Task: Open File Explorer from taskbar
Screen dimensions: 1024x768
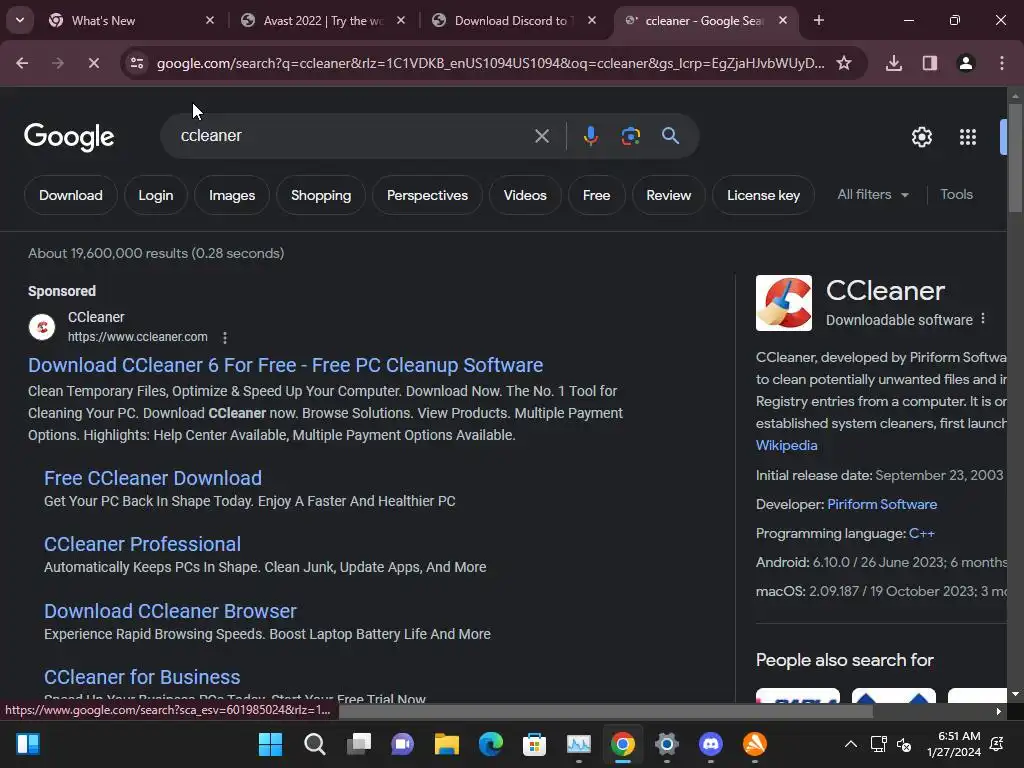Action: 447,744
